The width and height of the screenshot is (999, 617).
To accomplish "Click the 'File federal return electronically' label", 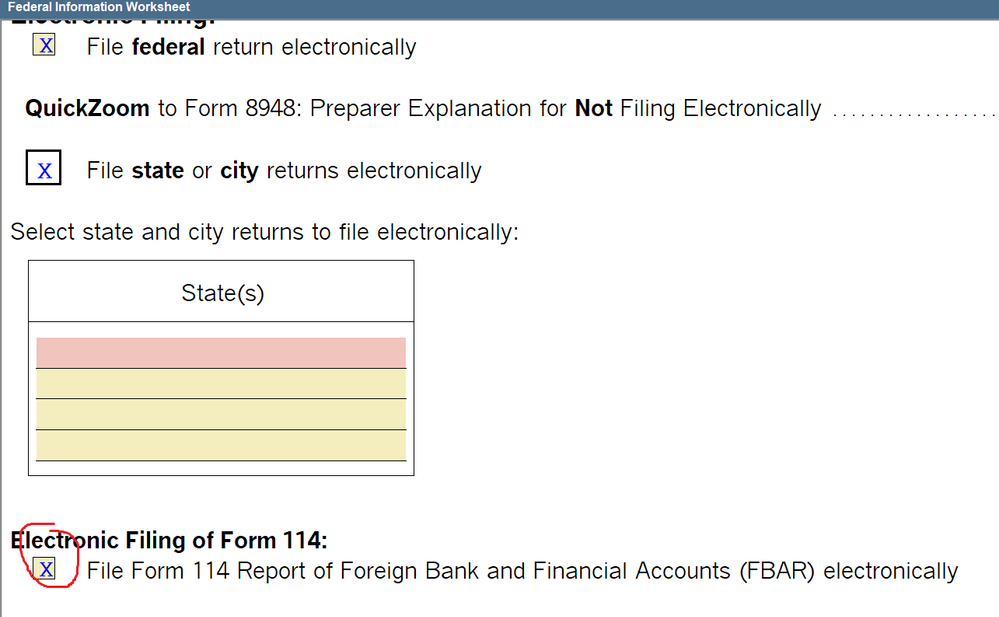I will click(x=251, y=47).
